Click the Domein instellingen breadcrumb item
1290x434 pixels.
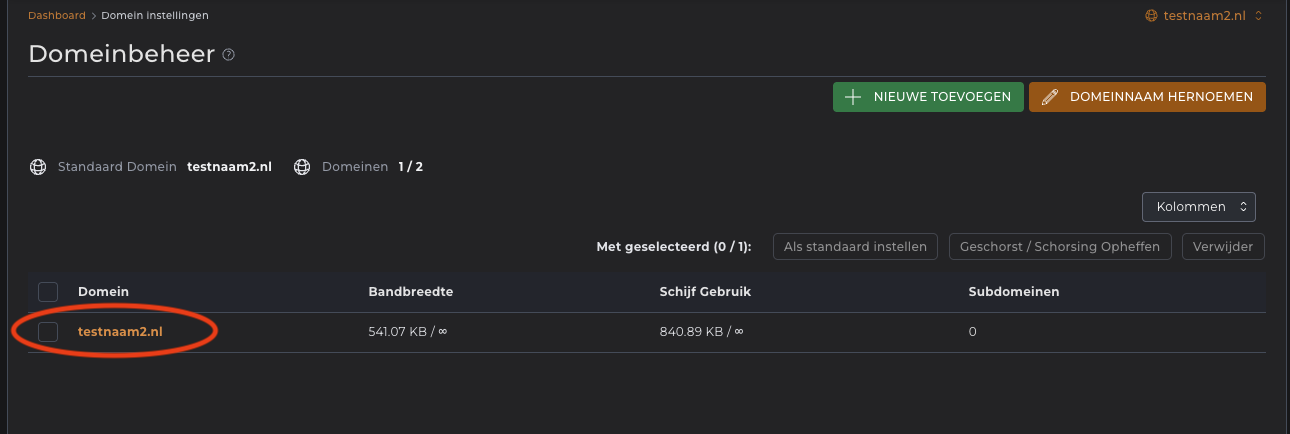(155, 16)
